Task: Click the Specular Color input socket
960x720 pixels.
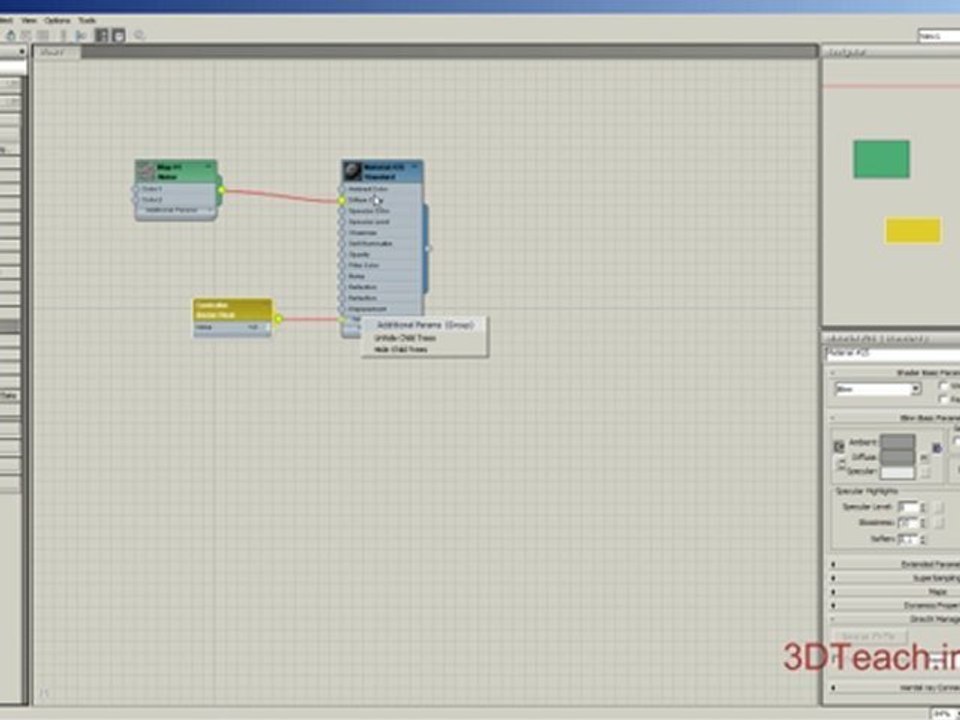Action: tap(342, 211)
